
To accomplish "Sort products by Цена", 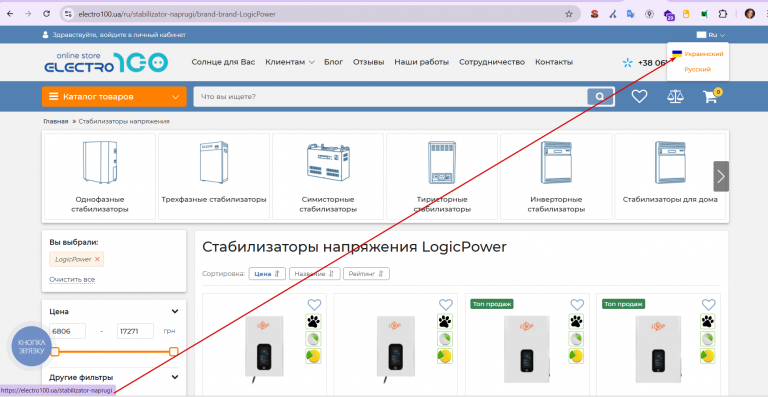I will point(267,274).
